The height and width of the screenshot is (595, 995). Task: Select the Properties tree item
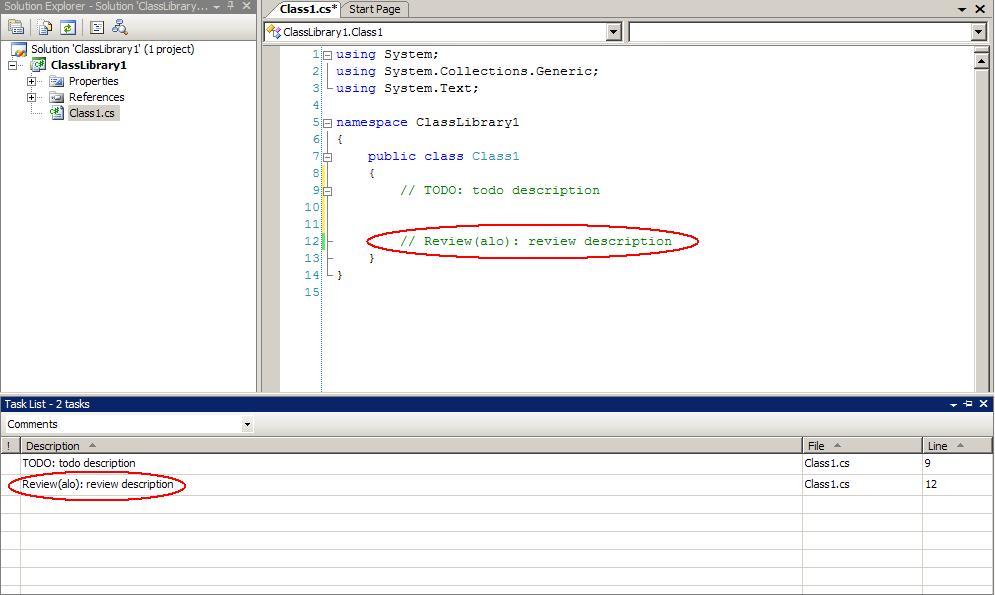tap(93, 81)
